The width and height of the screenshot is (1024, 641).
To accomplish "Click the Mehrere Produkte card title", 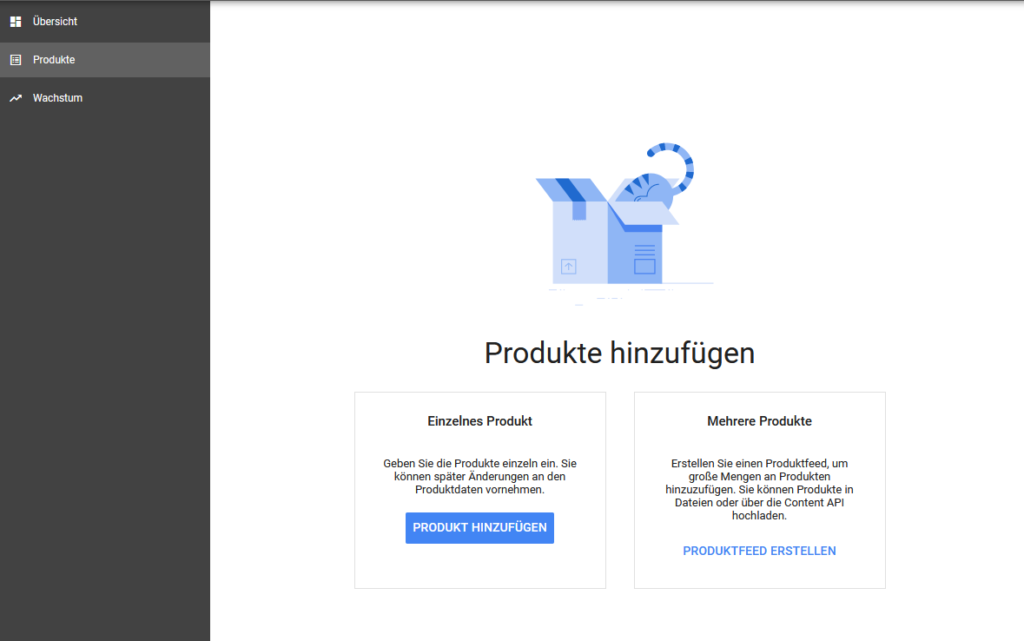I will click(x=759, y=421).
